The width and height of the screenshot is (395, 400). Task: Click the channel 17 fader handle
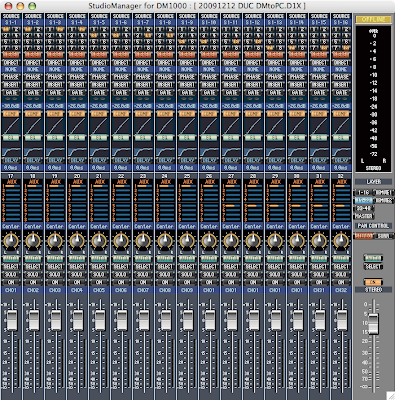12,320
